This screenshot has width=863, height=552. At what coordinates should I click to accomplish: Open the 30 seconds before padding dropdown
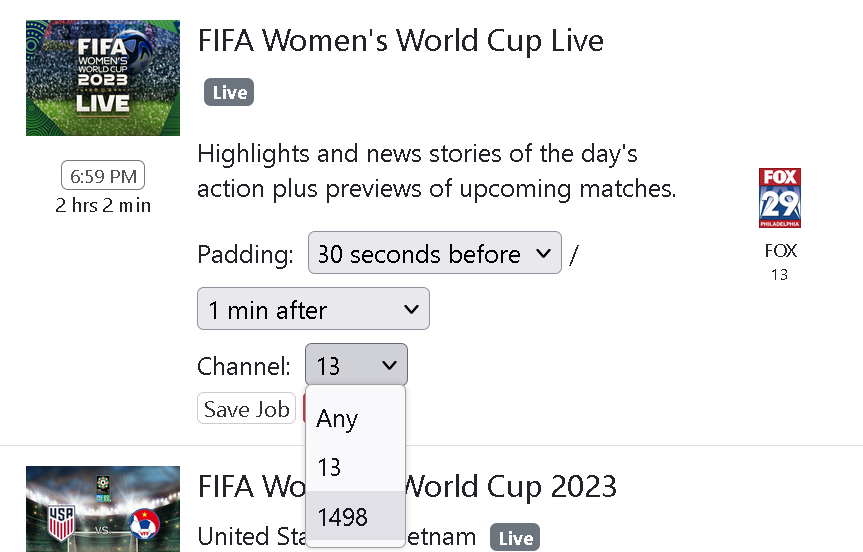pos(435,253)
